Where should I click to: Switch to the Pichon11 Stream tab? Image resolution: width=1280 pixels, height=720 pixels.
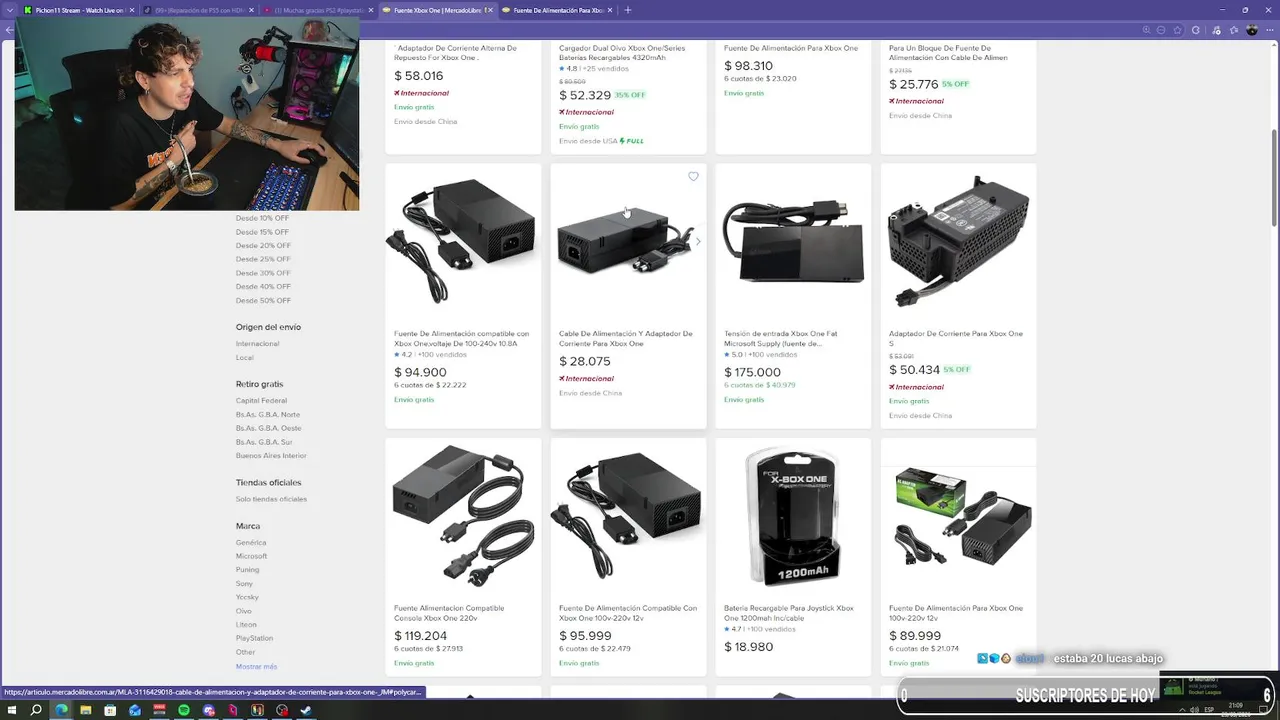[x=78, y=10]
